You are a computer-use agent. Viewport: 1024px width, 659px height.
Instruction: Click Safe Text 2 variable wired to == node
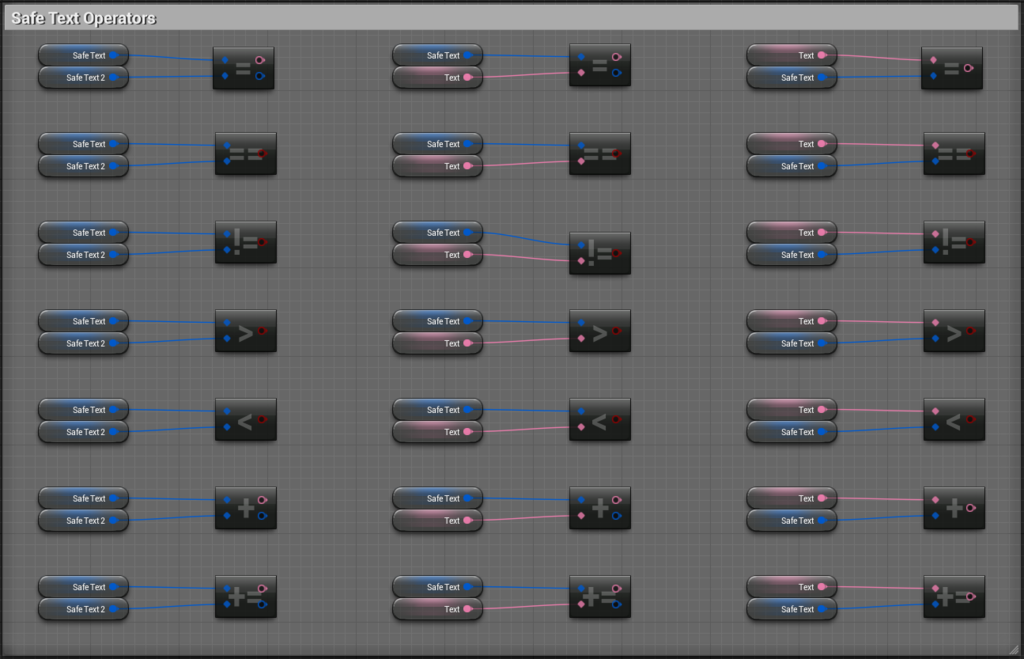coord(83,166)
